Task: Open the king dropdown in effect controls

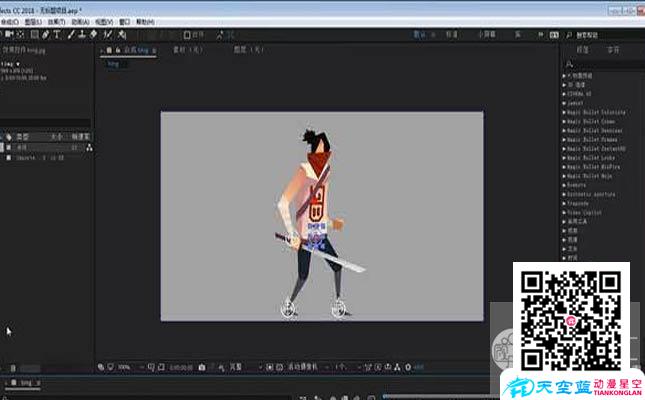Action: tap(18, 64)
